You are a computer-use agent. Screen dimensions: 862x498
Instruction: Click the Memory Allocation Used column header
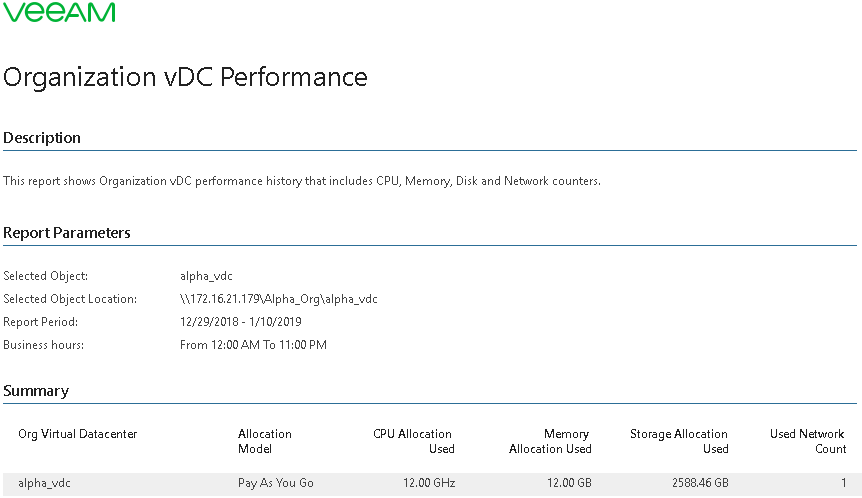[550, 441]
